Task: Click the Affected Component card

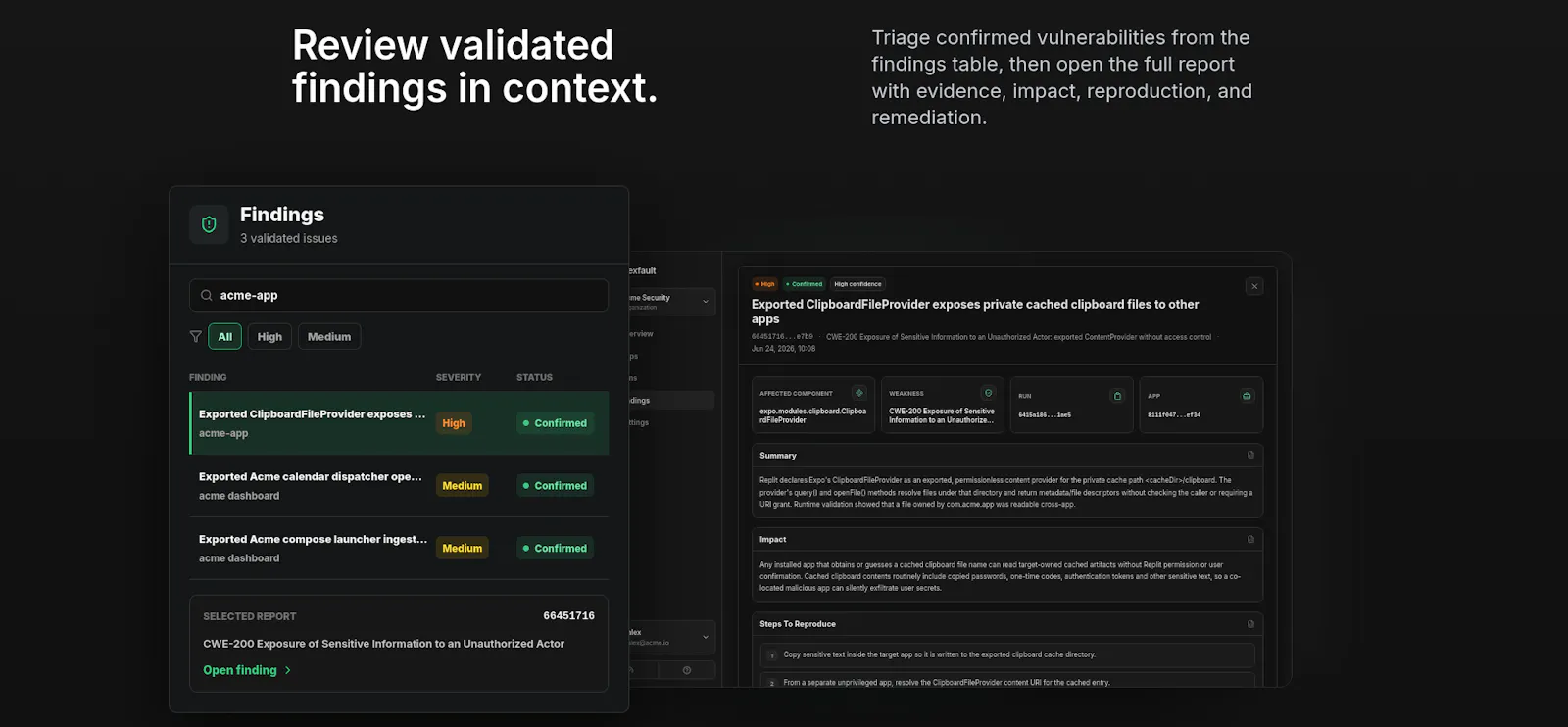Action: tap(812, 405)
